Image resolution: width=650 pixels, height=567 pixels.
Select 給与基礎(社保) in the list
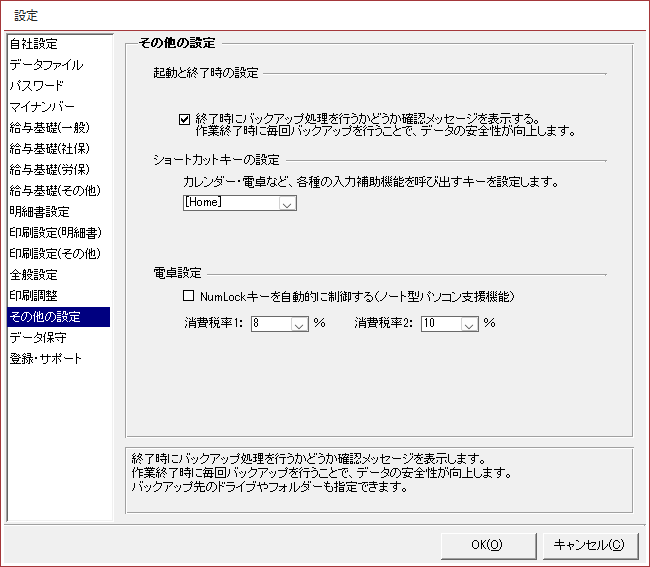(x=48, y=149)
